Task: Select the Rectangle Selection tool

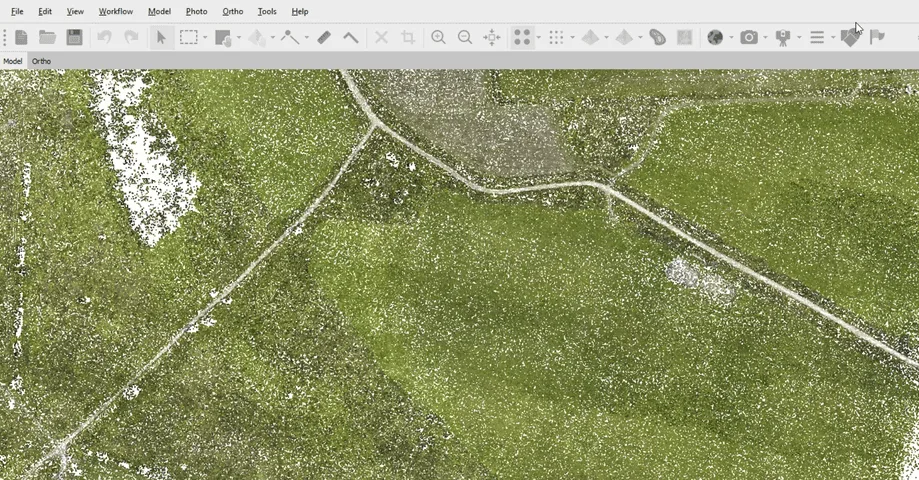Action: 189,38
